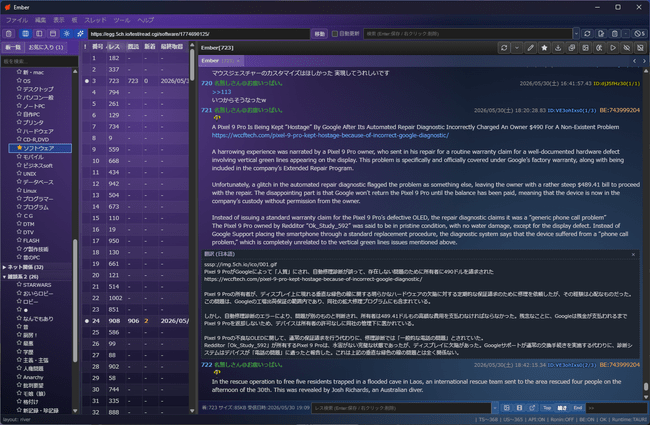Sort thread list by レス column

point(114,47)
